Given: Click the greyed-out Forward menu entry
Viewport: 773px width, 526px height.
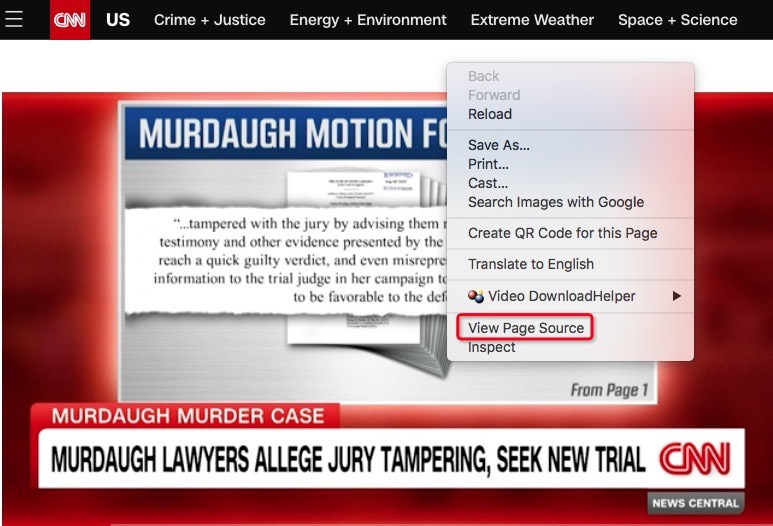Looking at the screenshot, I should pos(493,95).
